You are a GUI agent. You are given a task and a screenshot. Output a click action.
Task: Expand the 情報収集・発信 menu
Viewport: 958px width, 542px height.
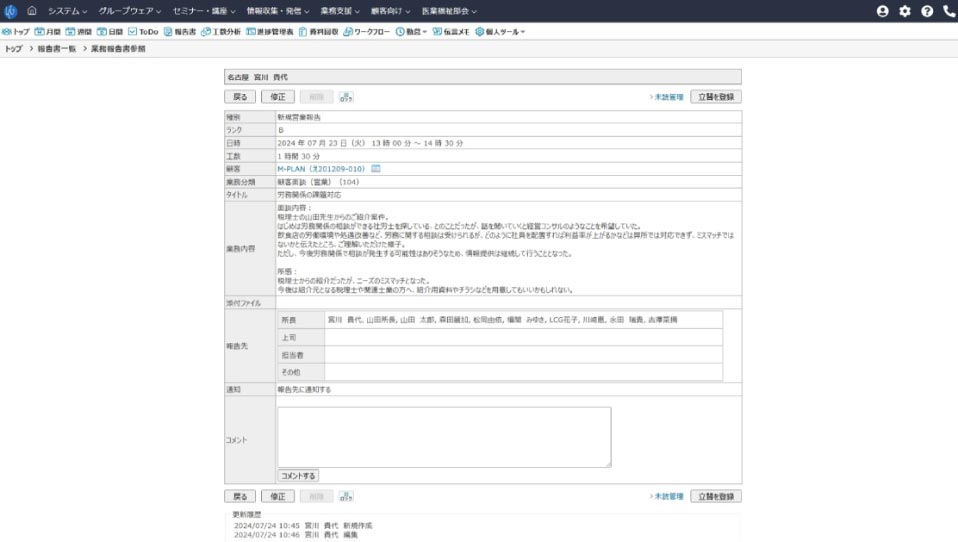pos(278,11)
